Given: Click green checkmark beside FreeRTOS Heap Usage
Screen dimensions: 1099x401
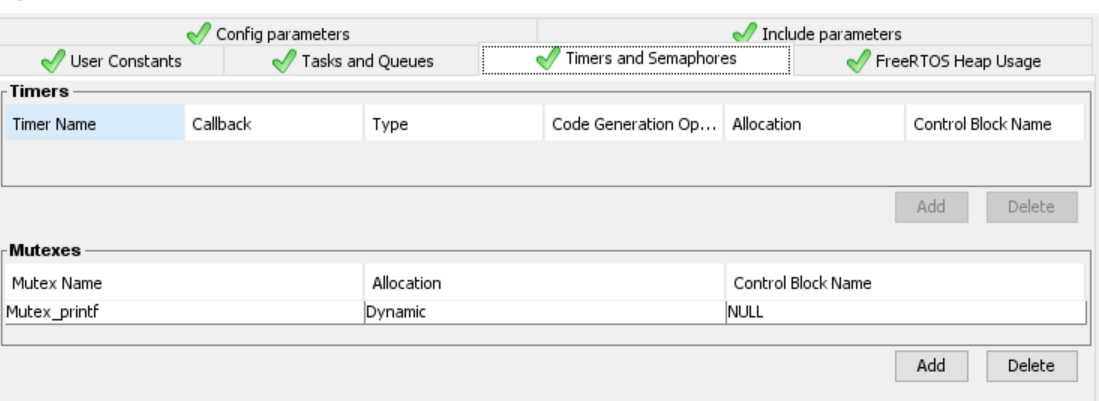Looking at the screenshot, I should 858,62.
